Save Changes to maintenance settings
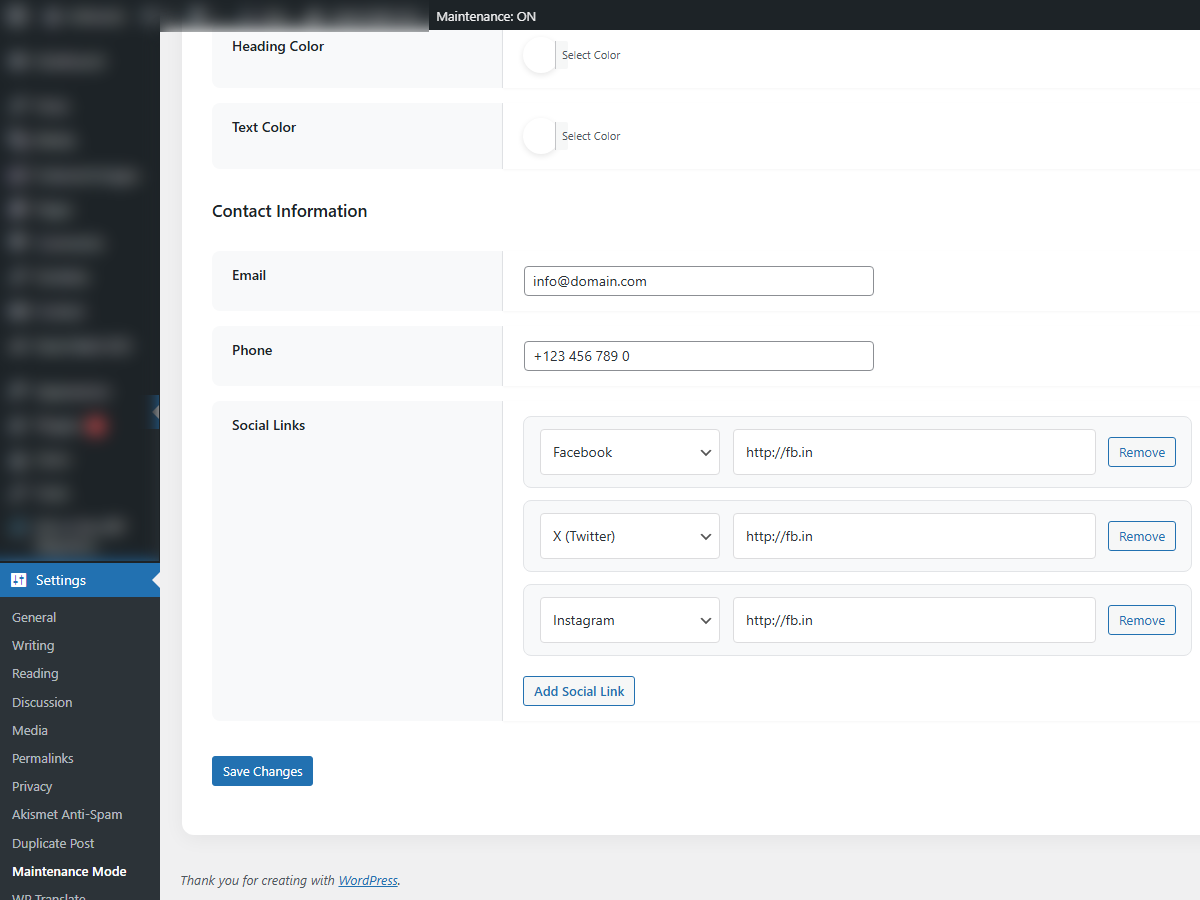 coord(262,771)
